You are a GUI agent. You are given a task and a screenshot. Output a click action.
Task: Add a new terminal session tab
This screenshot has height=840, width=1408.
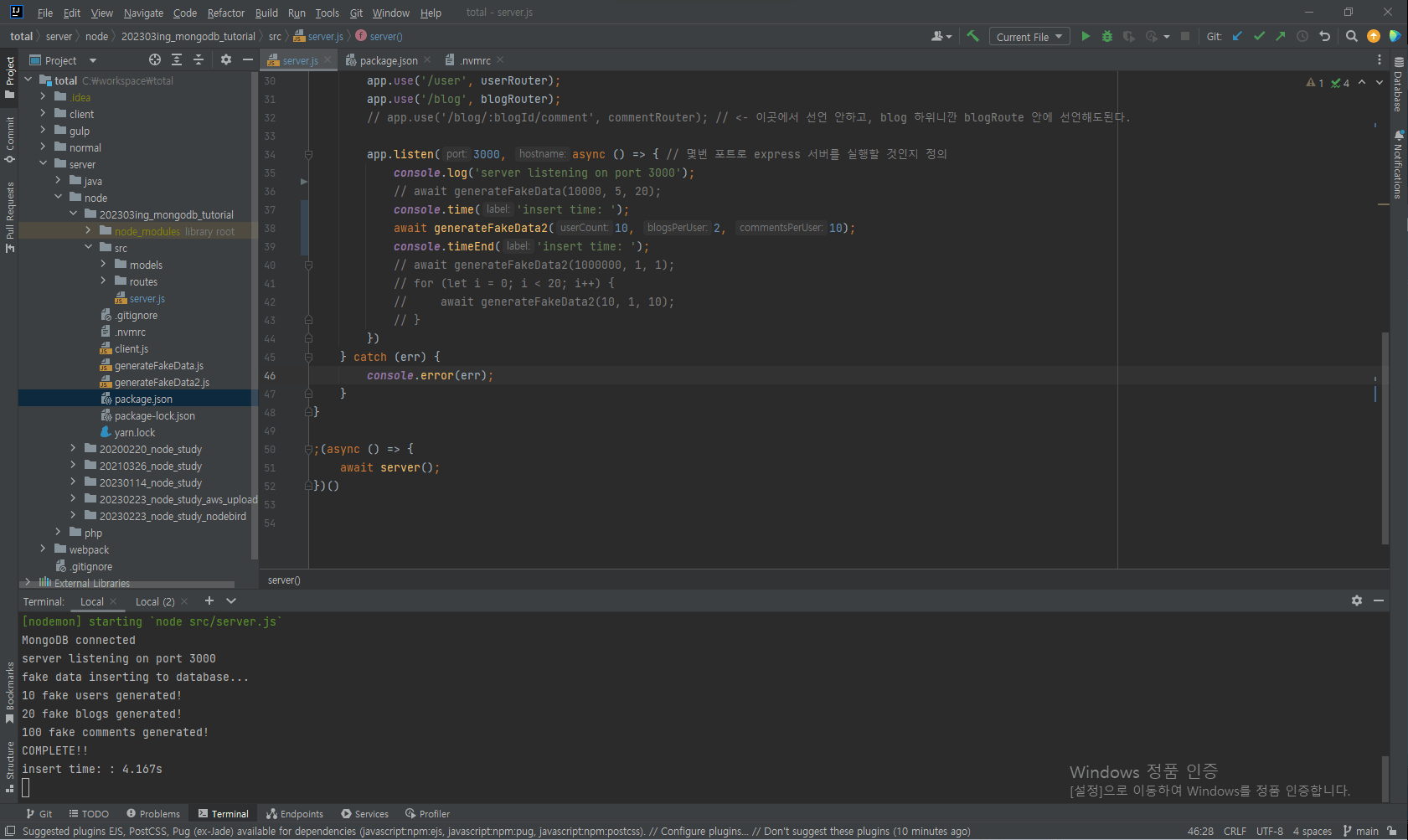tap(209, 600)
